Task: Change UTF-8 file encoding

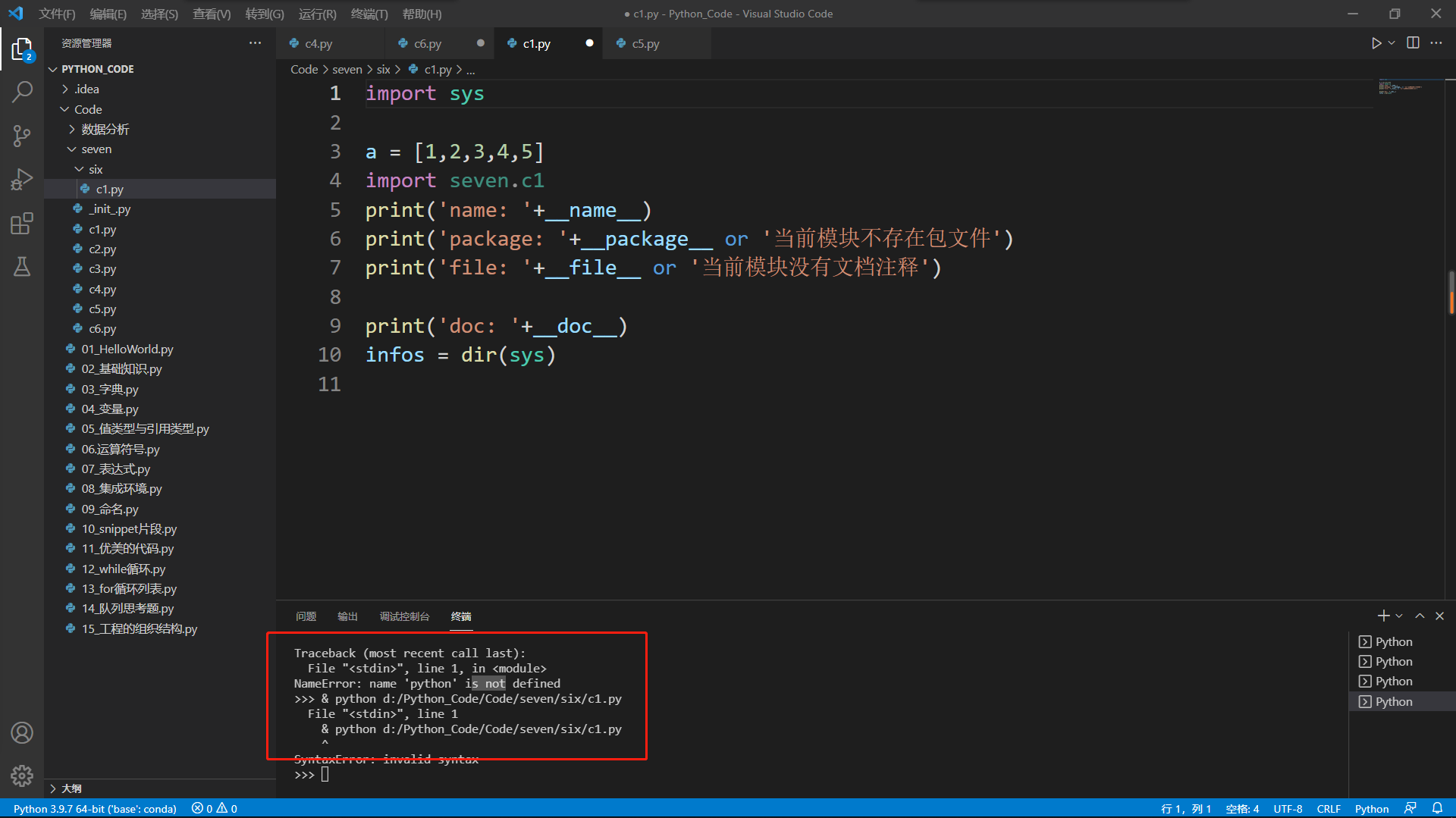Action: (1288, 808)
